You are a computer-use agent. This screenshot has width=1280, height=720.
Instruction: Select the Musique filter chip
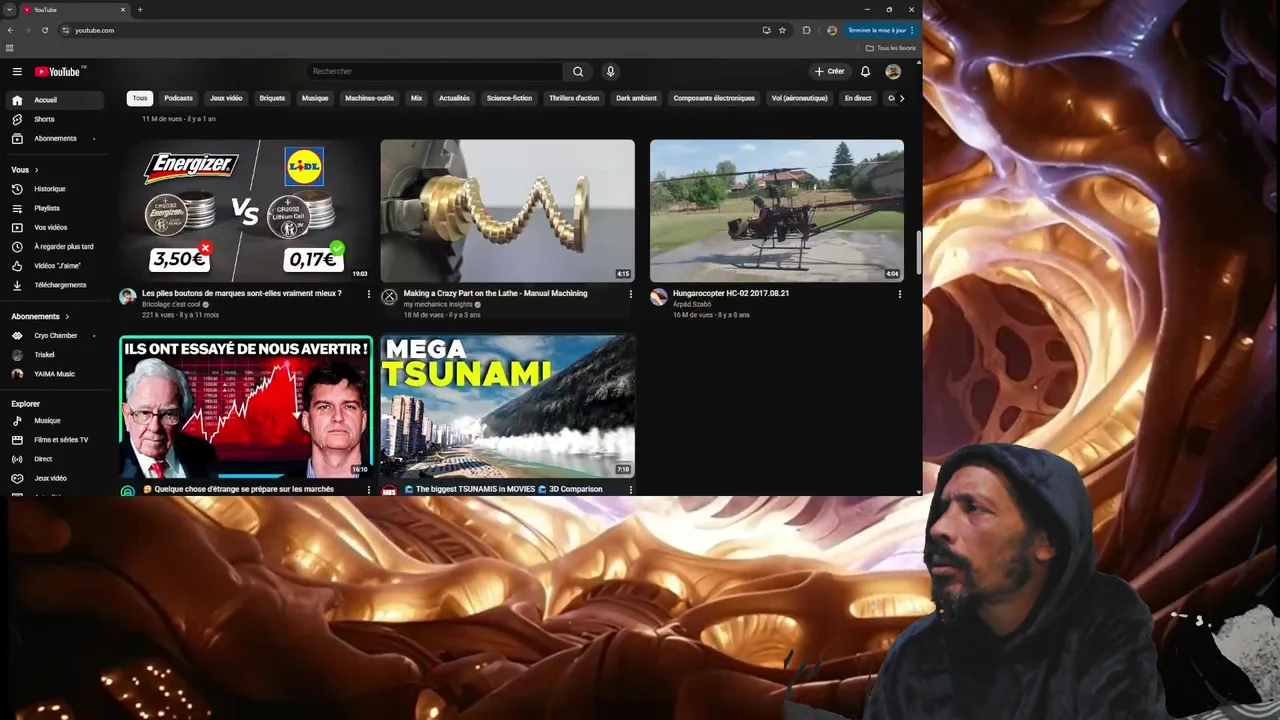315,98
